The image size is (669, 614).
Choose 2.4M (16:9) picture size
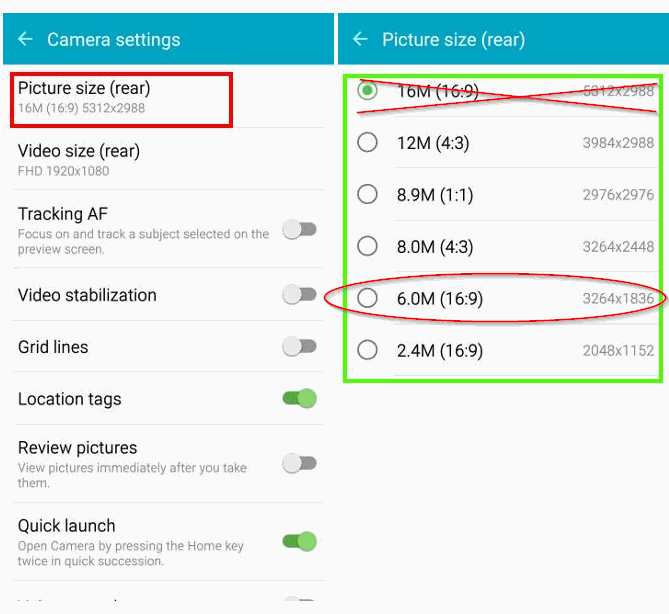[368, 350]
